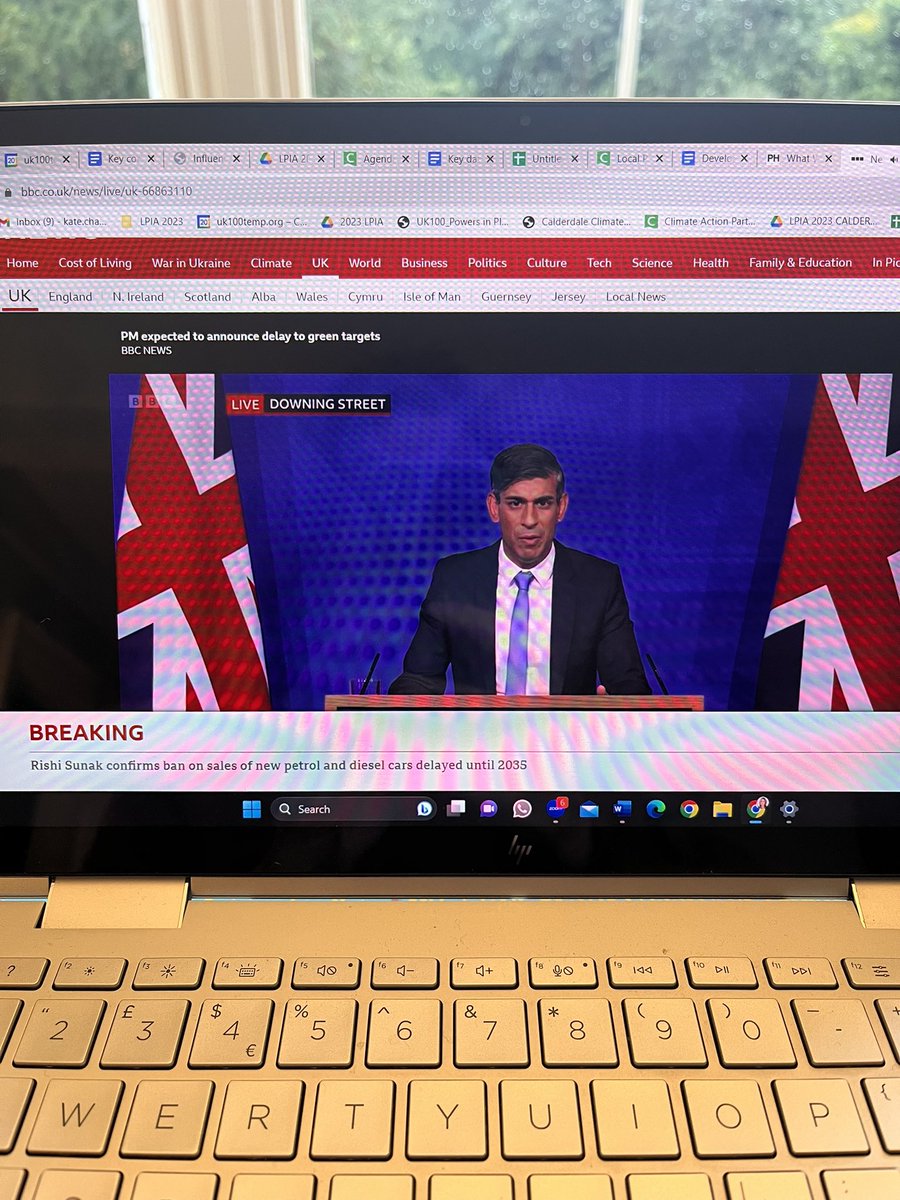
Task: Open the Climate news section
Action: (x=271, y=263)
